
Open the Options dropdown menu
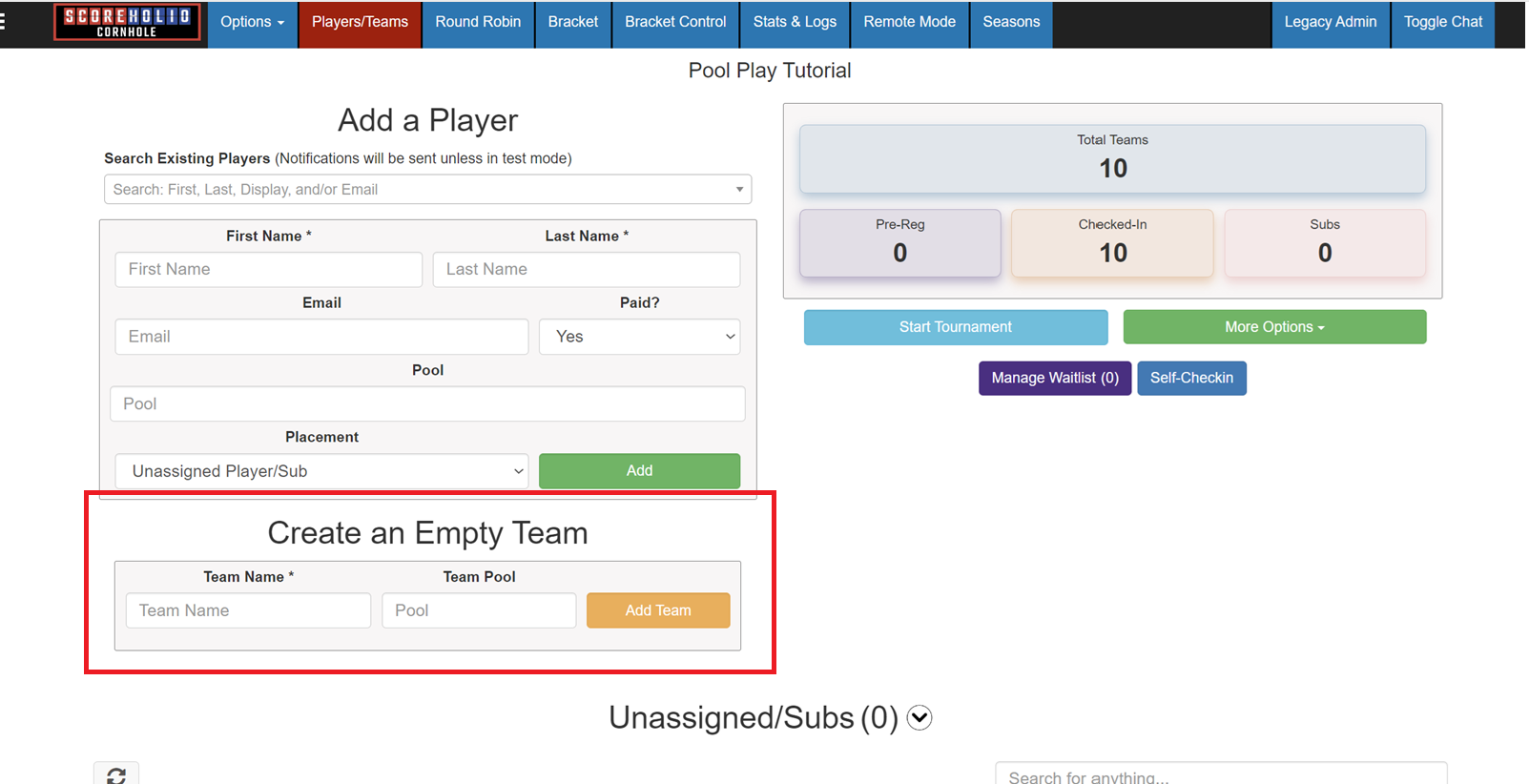252,22
